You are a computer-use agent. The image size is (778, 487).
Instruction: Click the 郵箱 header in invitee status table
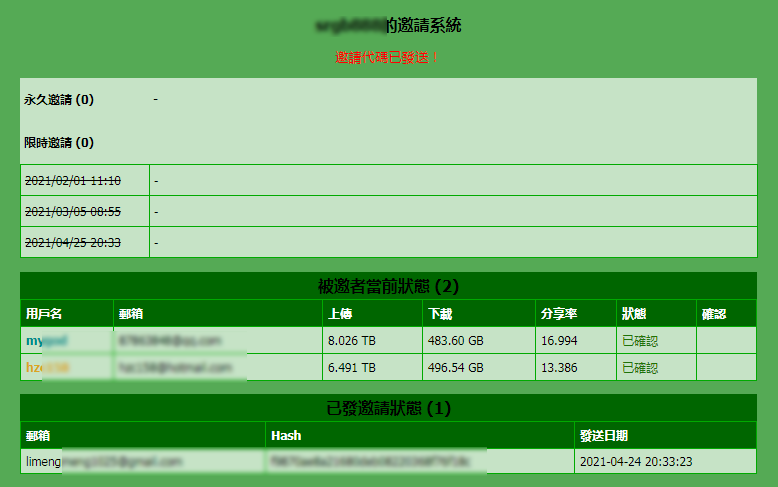(x=131, y=313)
